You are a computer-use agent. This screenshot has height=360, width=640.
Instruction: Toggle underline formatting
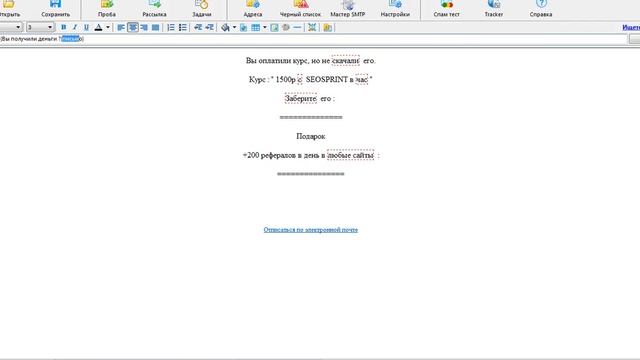(86, 27)
